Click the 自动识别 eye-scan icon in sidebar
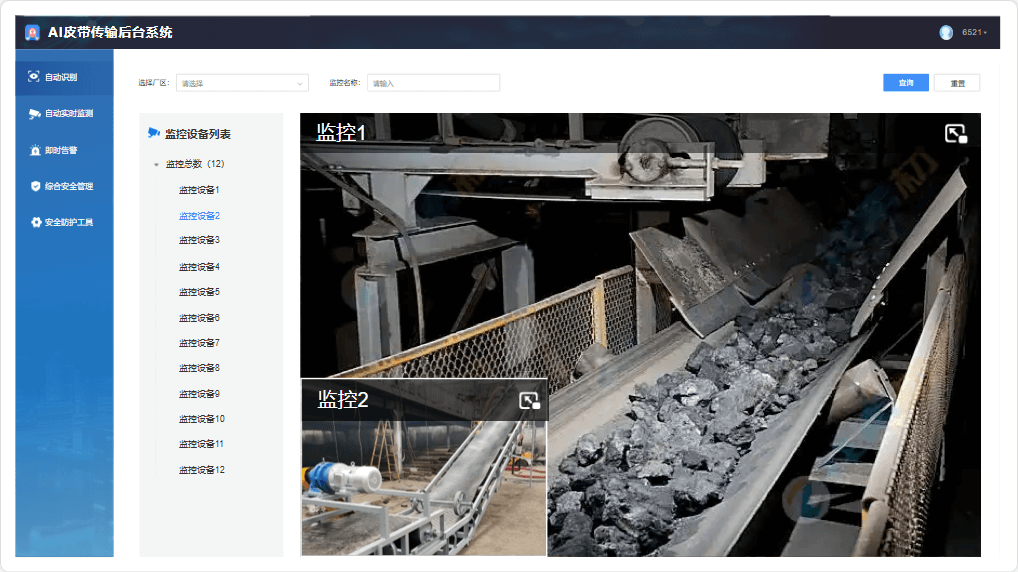1018x572 pixels. pos(34,77)
